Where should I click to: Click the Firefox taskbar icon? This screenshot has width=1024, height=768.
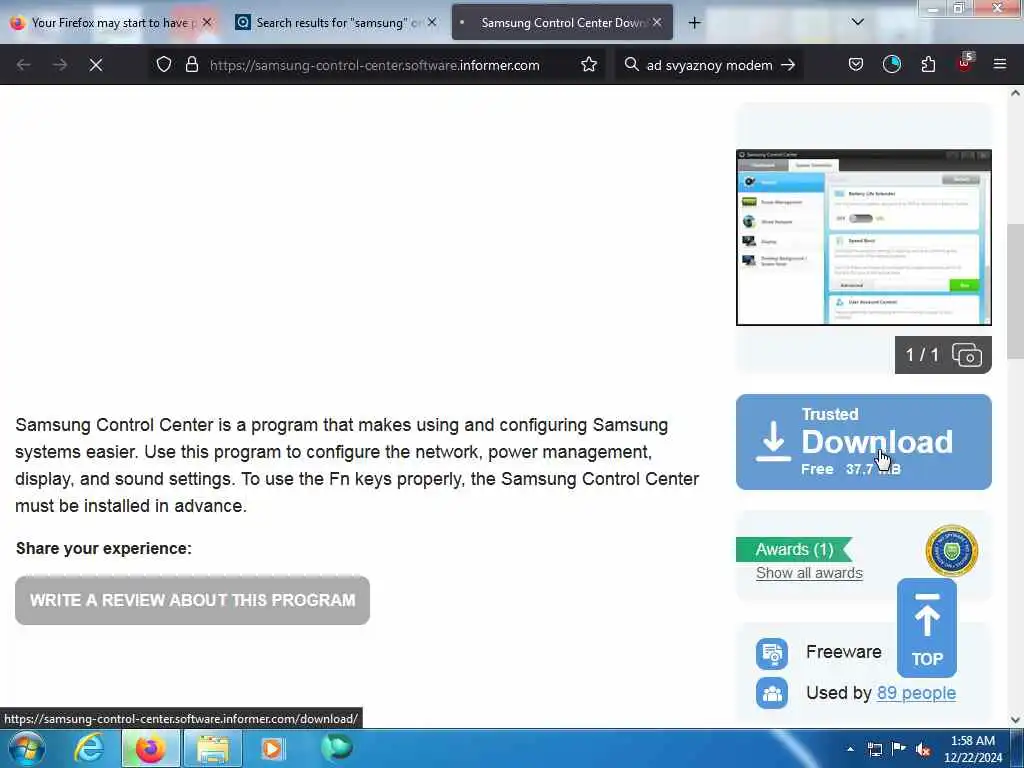pyautogui.click(x=150, y=748)
